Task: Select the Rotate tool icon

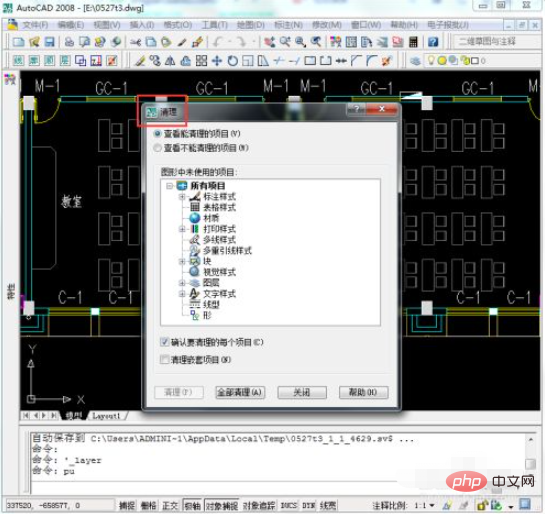Action: coord(233,61)
